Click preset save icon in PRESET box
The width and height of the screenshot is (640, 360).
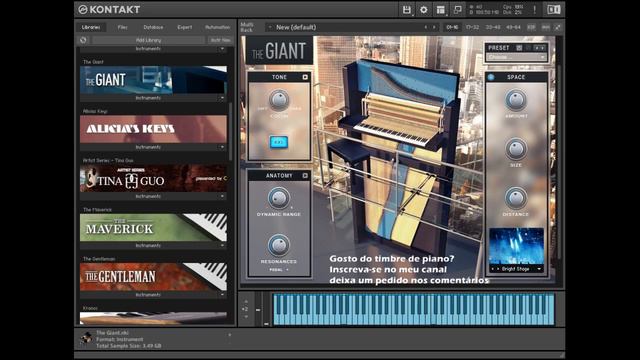(x=519, y=48)
